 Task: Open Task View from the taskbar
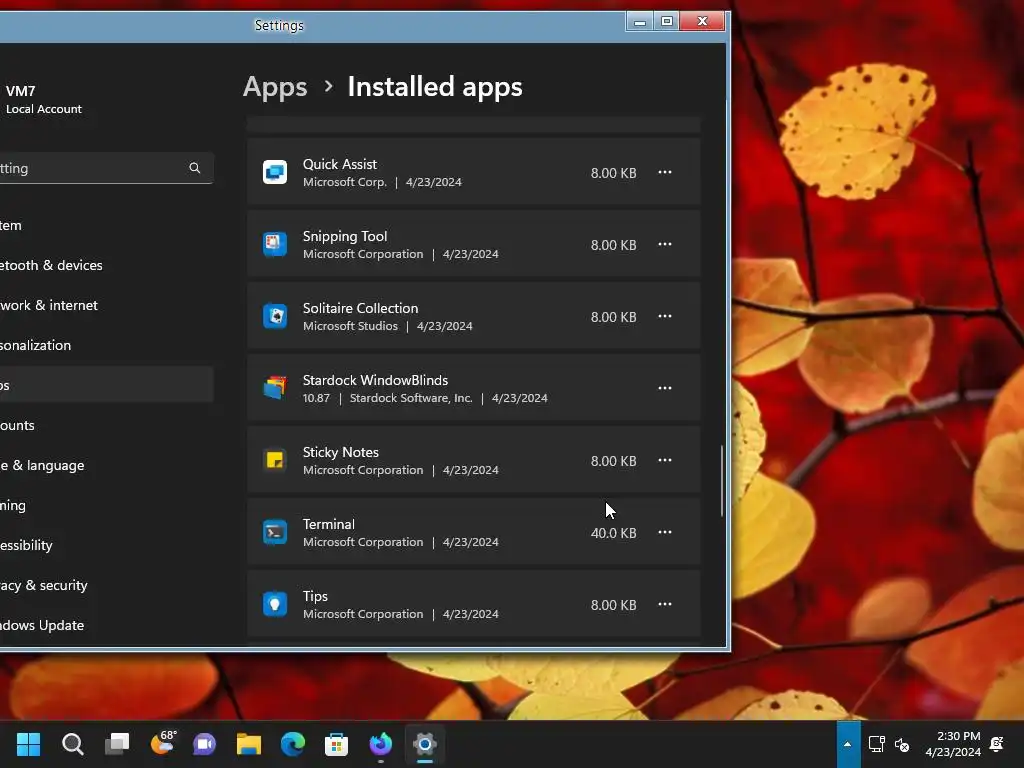click(x=117, y=744)
